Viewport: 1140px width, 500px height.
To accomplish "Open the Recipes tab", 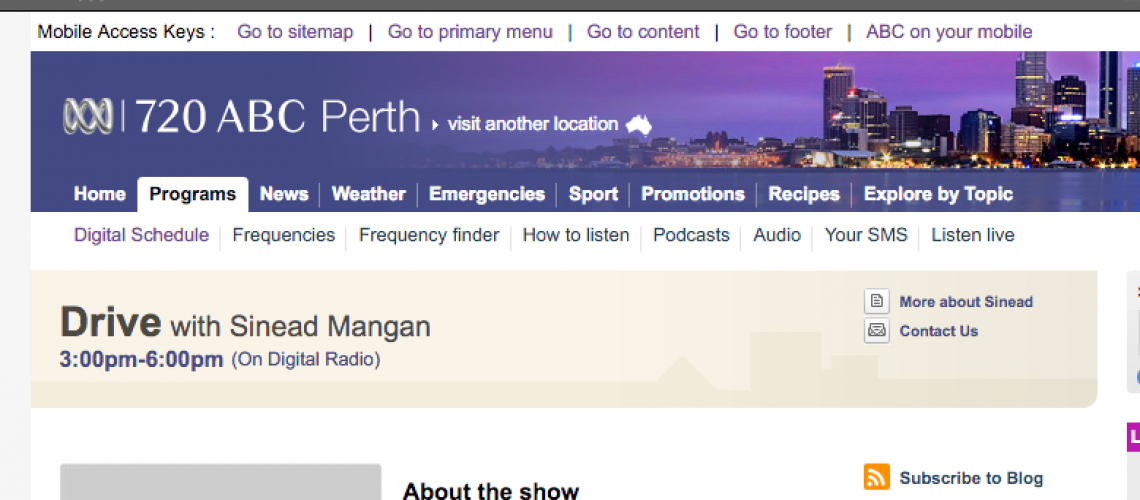I will (804, 194).
